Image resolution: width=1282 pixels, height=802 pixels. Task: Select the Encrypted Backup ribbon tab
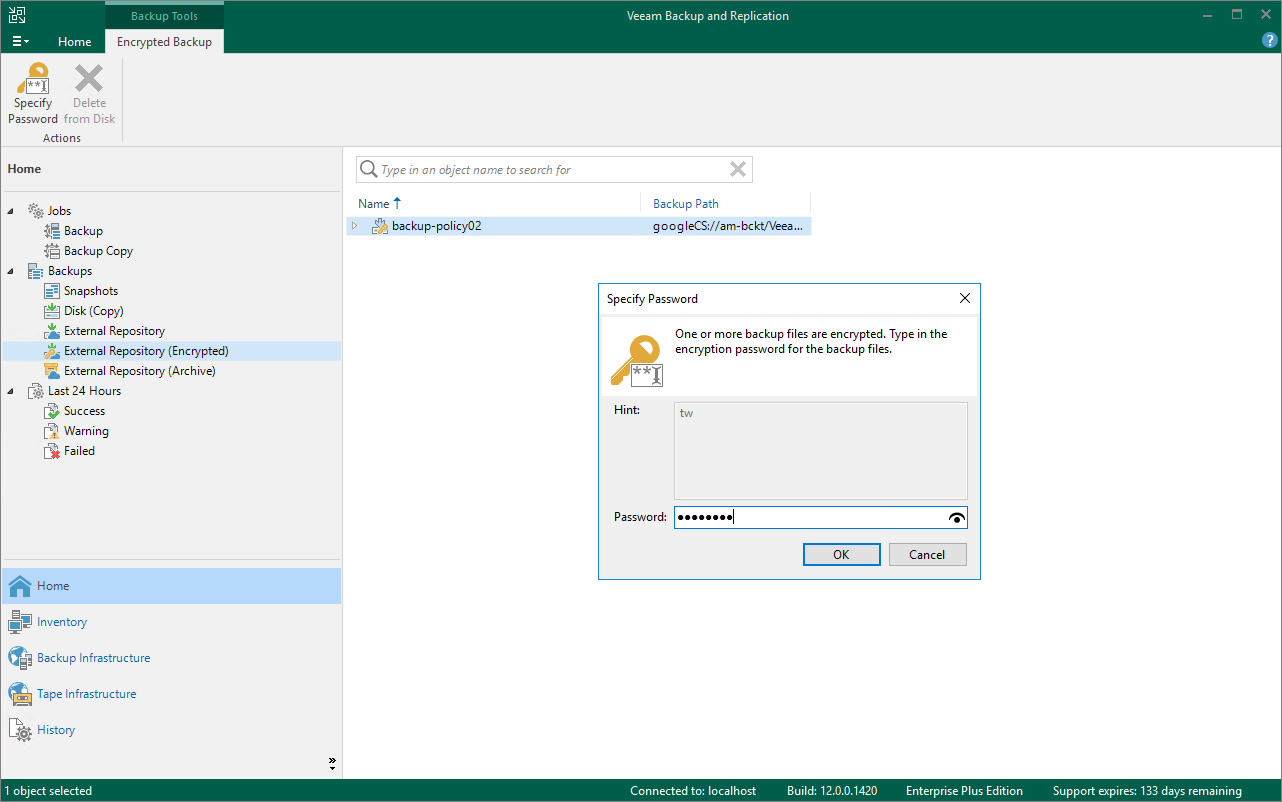(x=164, y=42)
